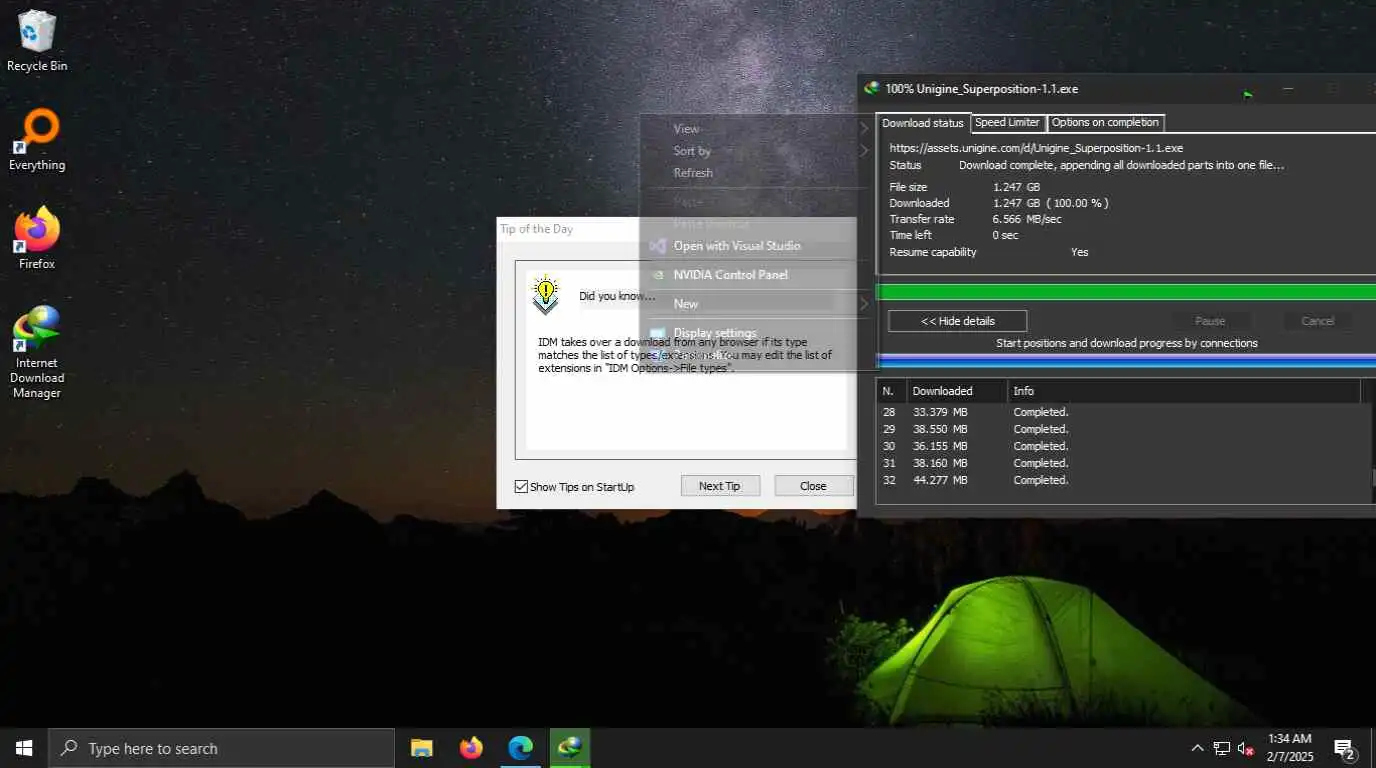
Task: Click the greyed Pause button
Action: tap(1210, 321)
